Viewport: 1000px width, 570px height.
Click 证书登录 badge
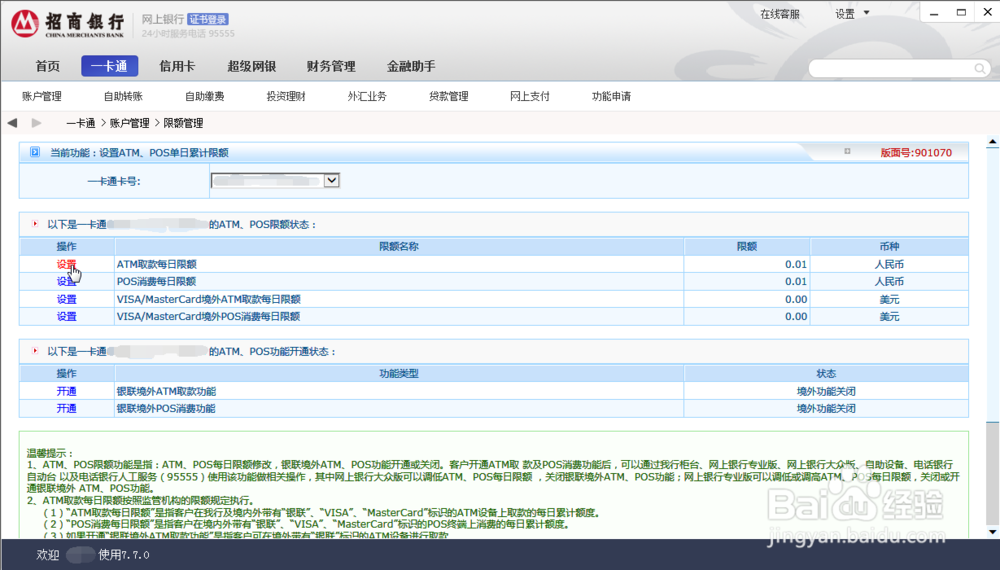[208, 20]
